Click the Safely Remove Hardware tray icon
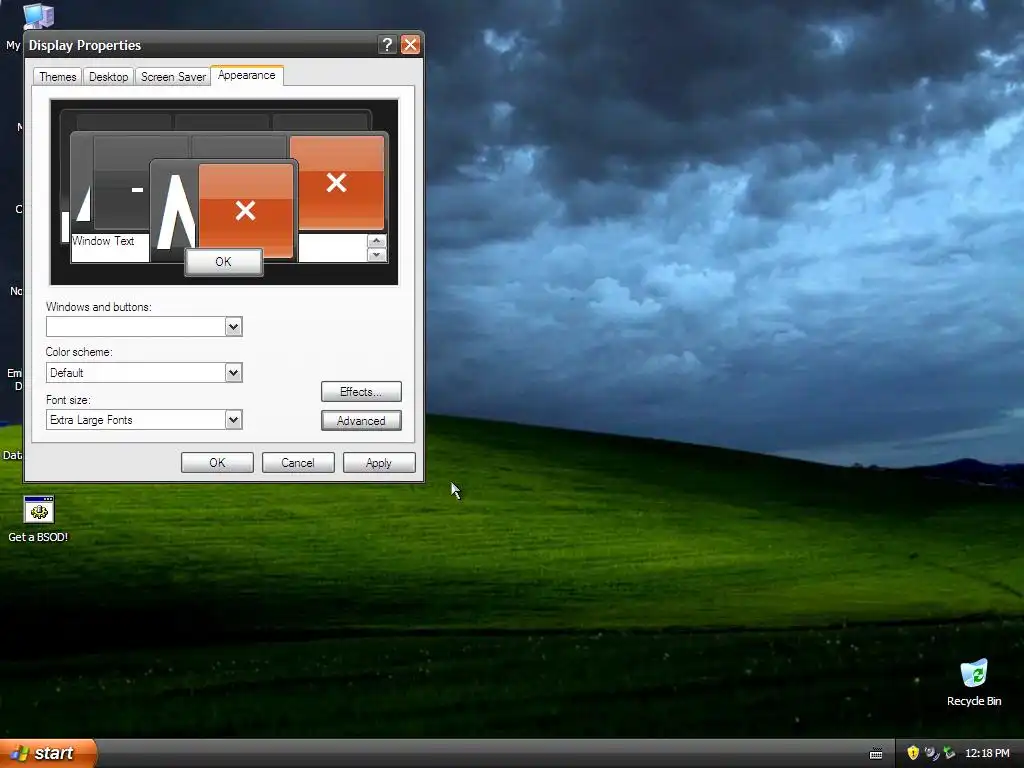 pos(949,753)
